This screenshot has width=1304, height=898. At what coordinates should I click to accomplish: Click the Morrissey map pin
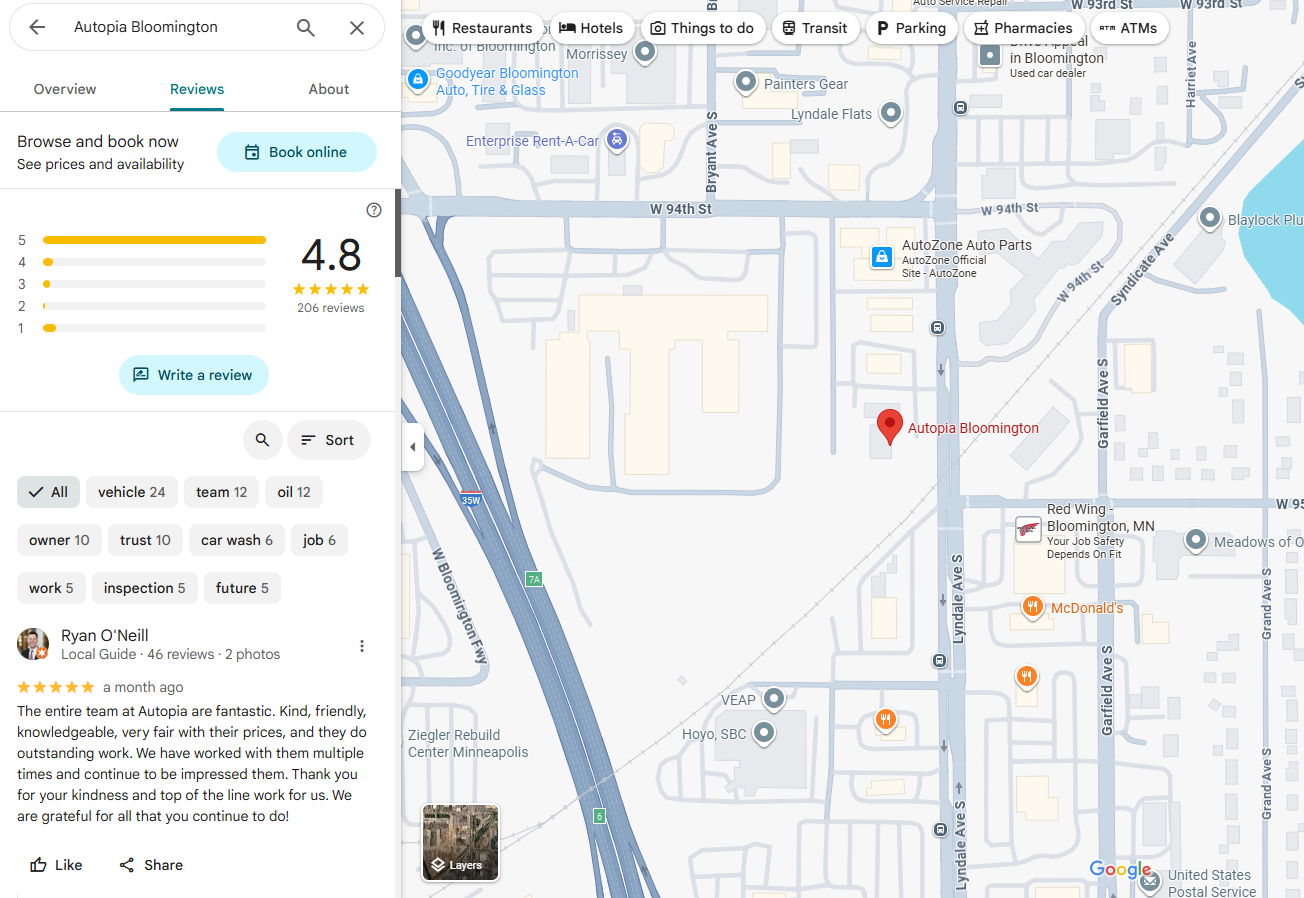coord(645,53)
